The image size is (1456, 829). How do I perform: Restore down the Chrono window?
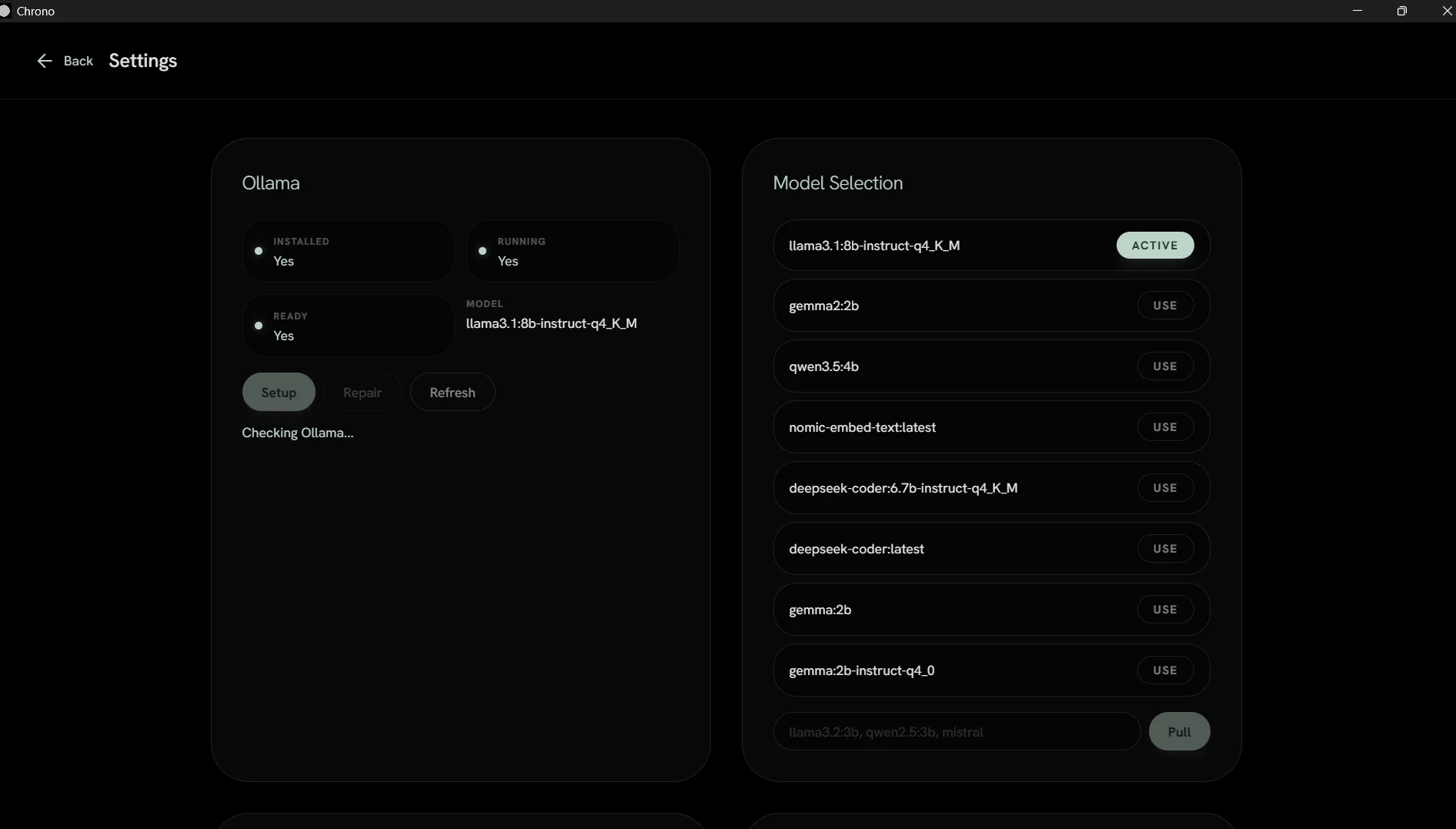pos(1402,11)
